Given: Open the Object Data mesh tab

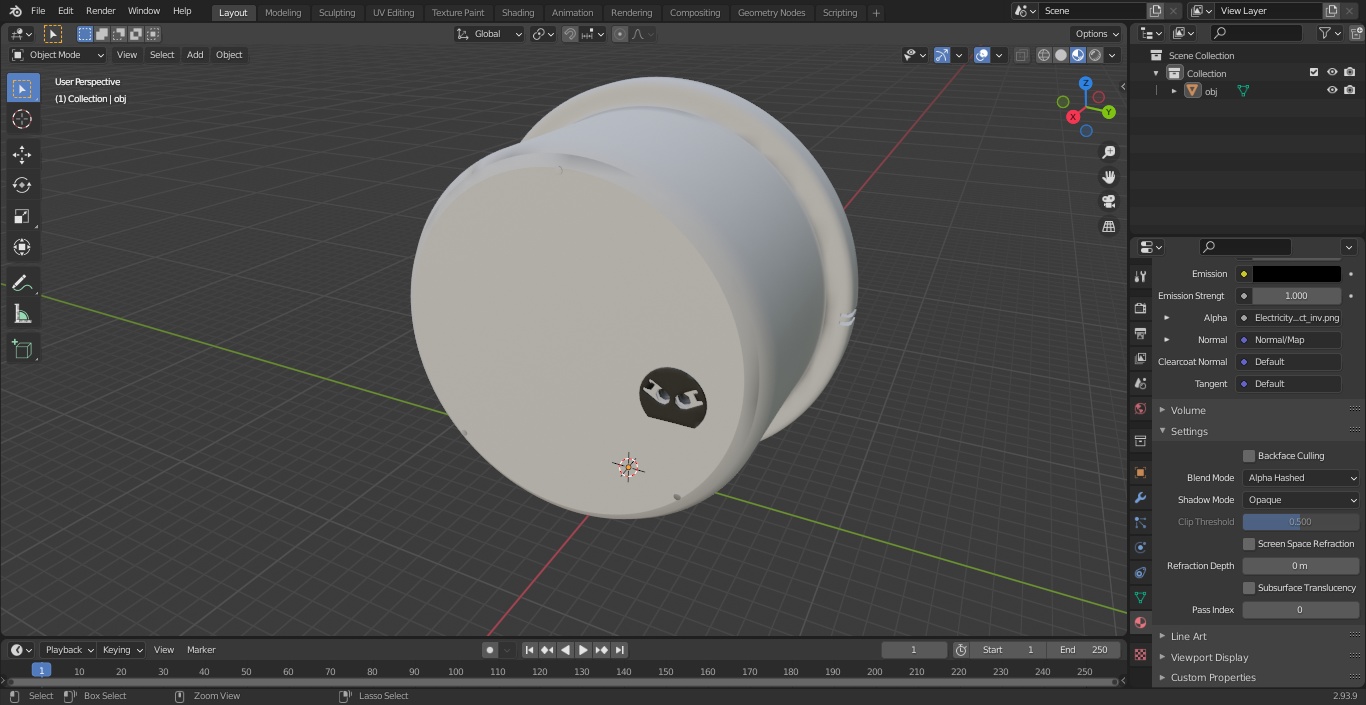Looking at the screenshot, I should pyautogui.click(x=1140, y=597).
